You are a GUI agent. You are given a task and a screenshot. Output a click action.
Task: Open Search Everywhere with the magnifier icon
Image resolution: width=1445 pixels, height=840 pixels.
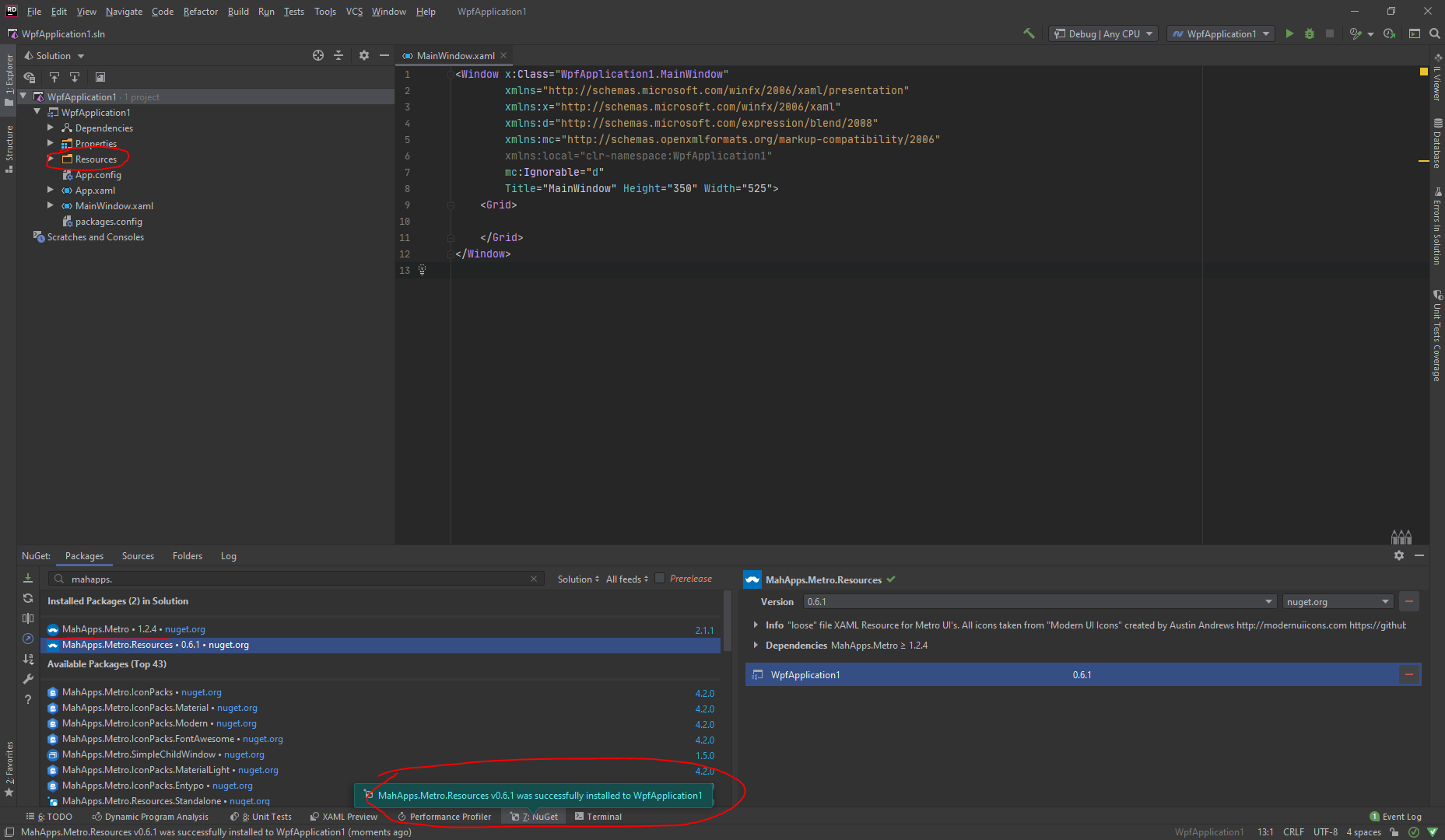coord(1436,33)
